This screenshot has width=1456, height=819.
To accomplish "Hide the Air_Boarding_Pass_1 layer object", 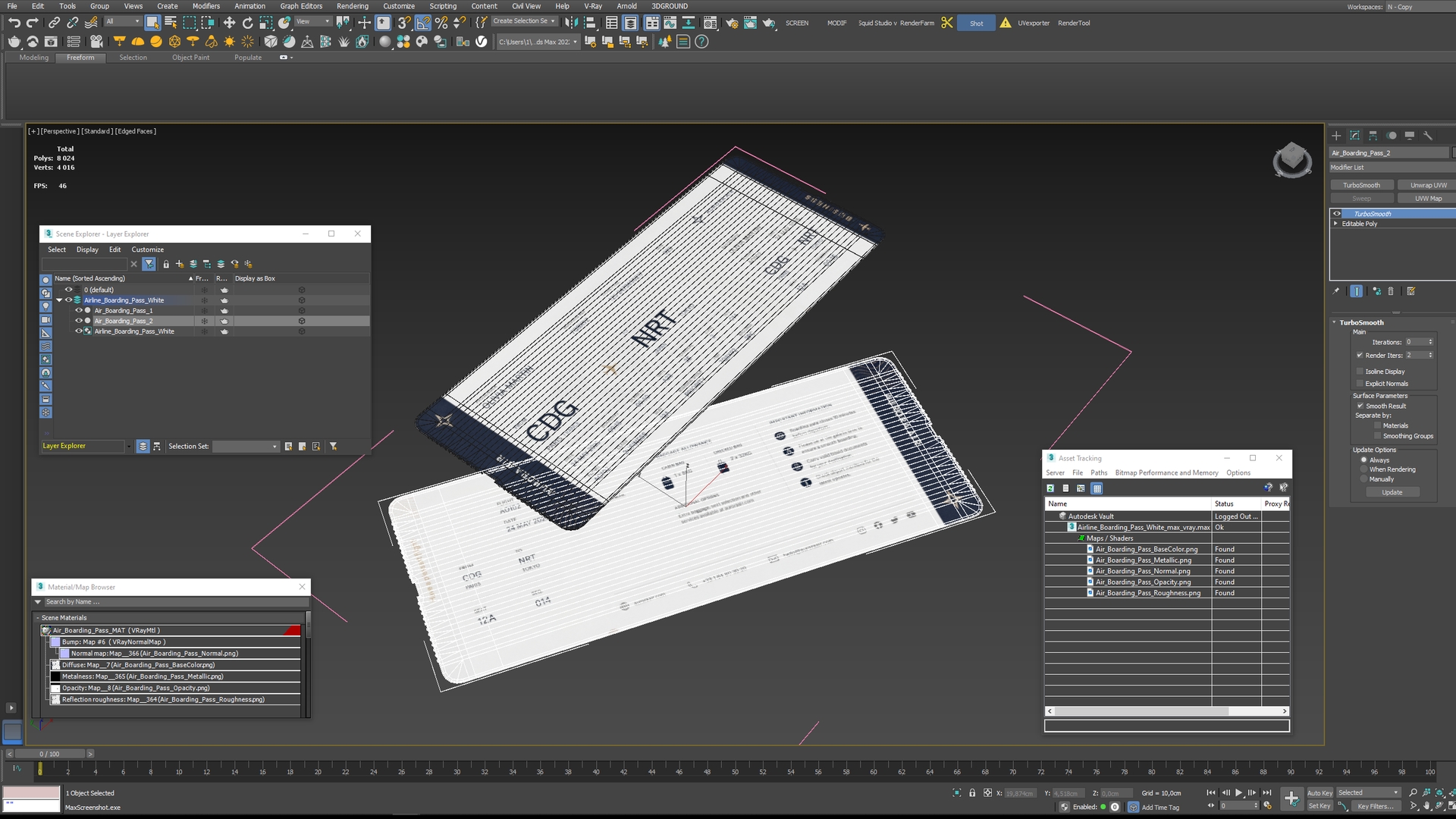I will pyautogui.click(x=78, y=310).
